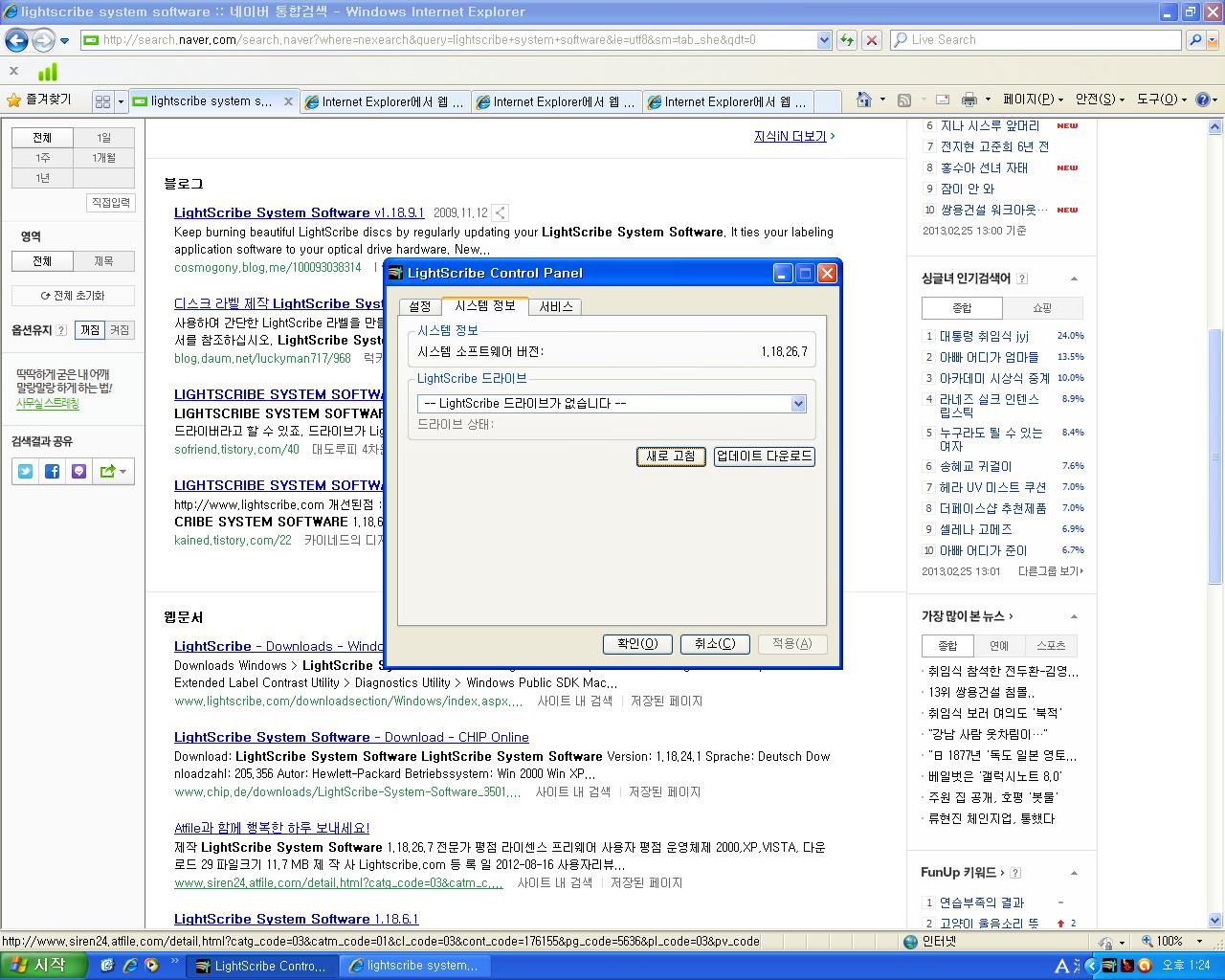The width and height of the screenshot is (1225, 980).
Task: Click the Home icon in command bar
Action: tap(864, 100)
